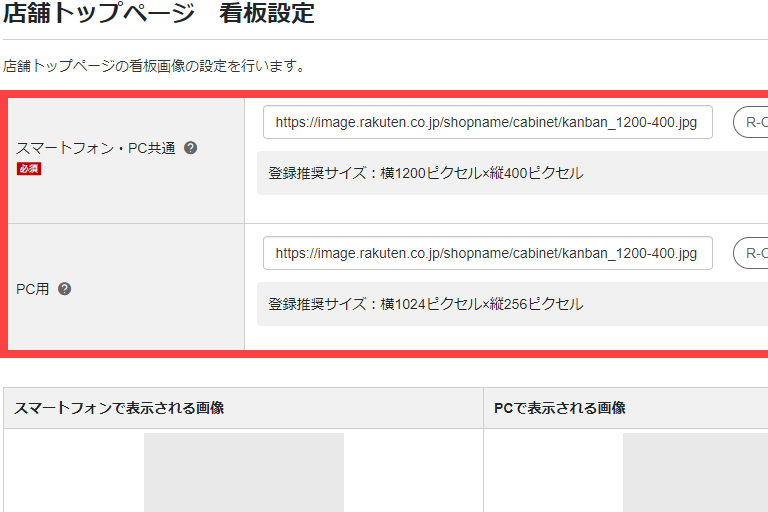Viewport: 768px width, 512px height.
Task: Click R-C button in PC用 row
Action: click(x=751, y=253)
